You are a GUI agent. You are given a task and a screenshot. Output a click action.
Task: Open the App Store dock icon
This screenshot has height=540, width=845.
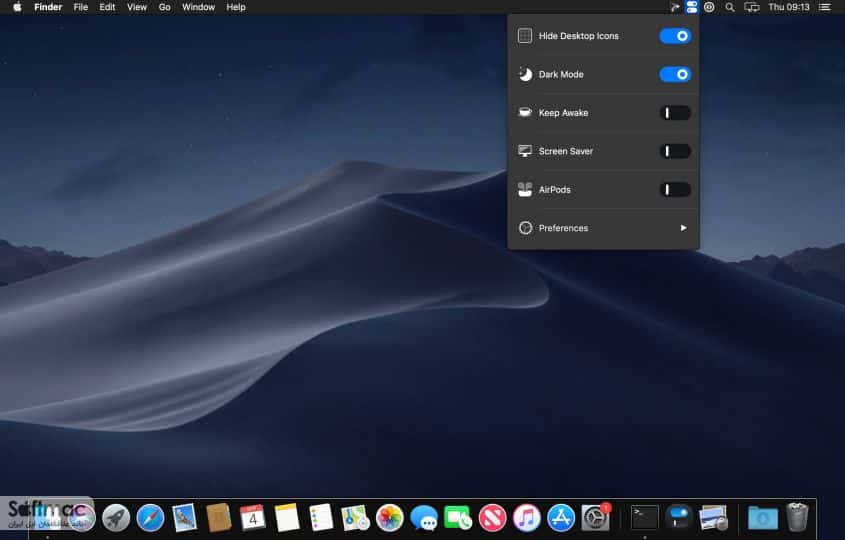pos(561,518)
